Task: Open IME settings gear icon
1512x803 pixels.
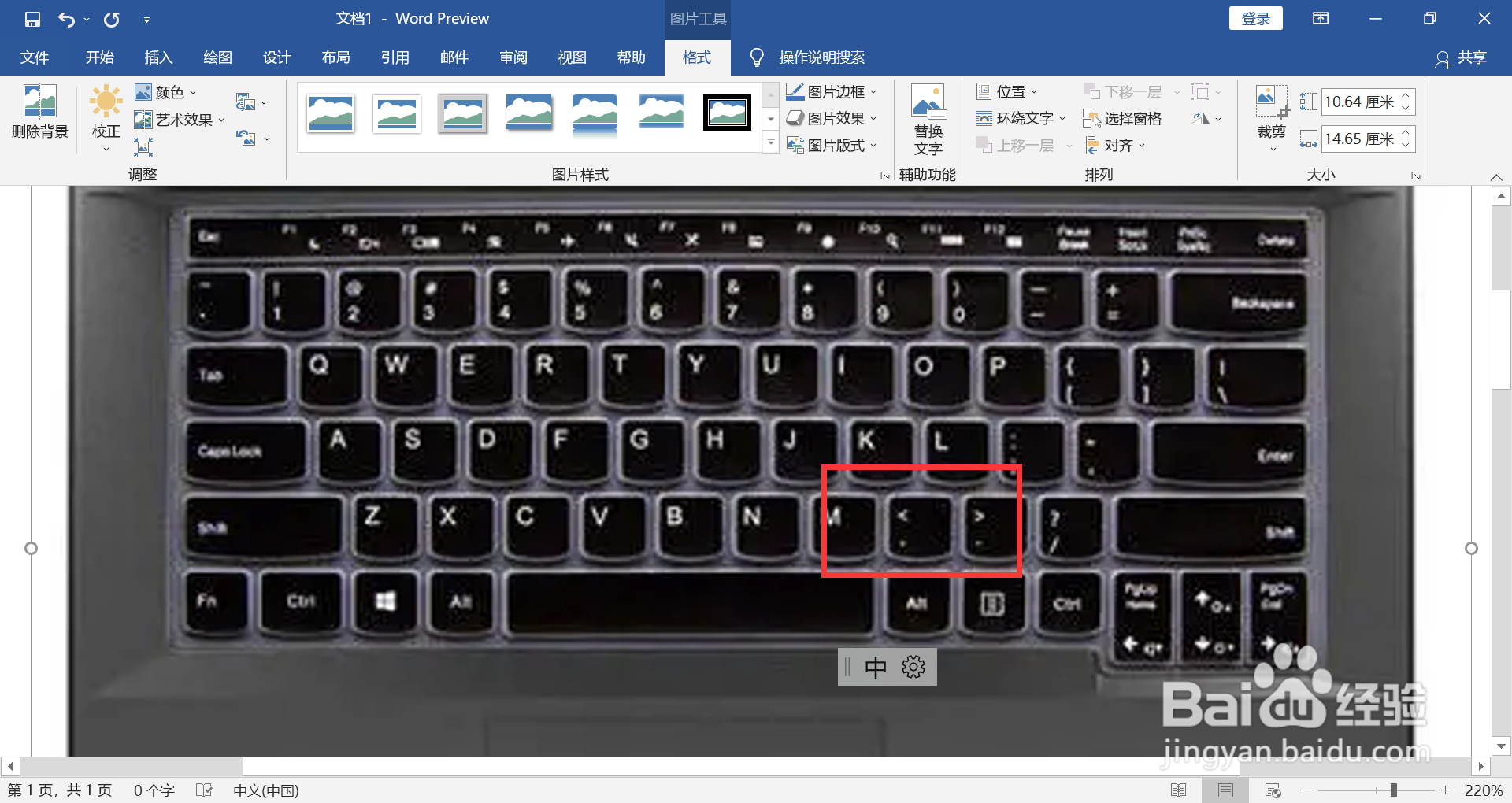Action: (913, 667)
